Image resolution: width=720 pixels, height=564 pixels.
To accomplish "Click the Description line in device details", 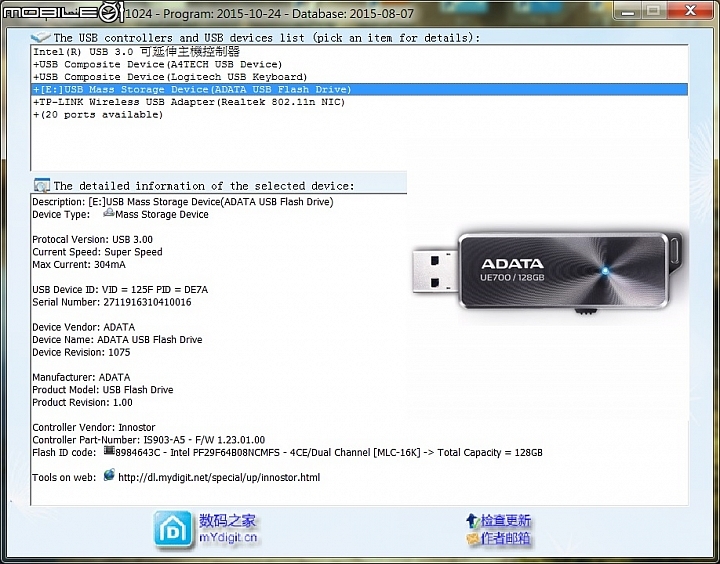I will click(183, 202).
